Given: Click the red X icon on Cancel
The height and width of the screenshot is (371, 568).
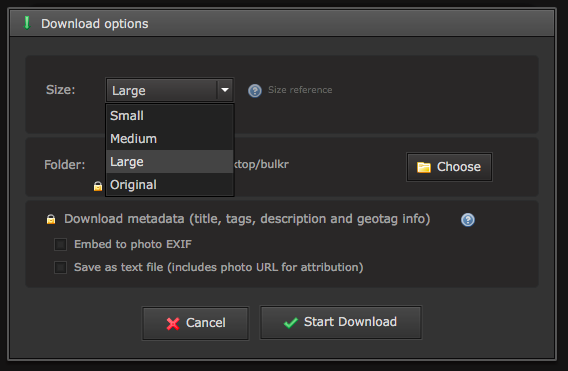Looking at the screenshot, I should coord(173,323).
